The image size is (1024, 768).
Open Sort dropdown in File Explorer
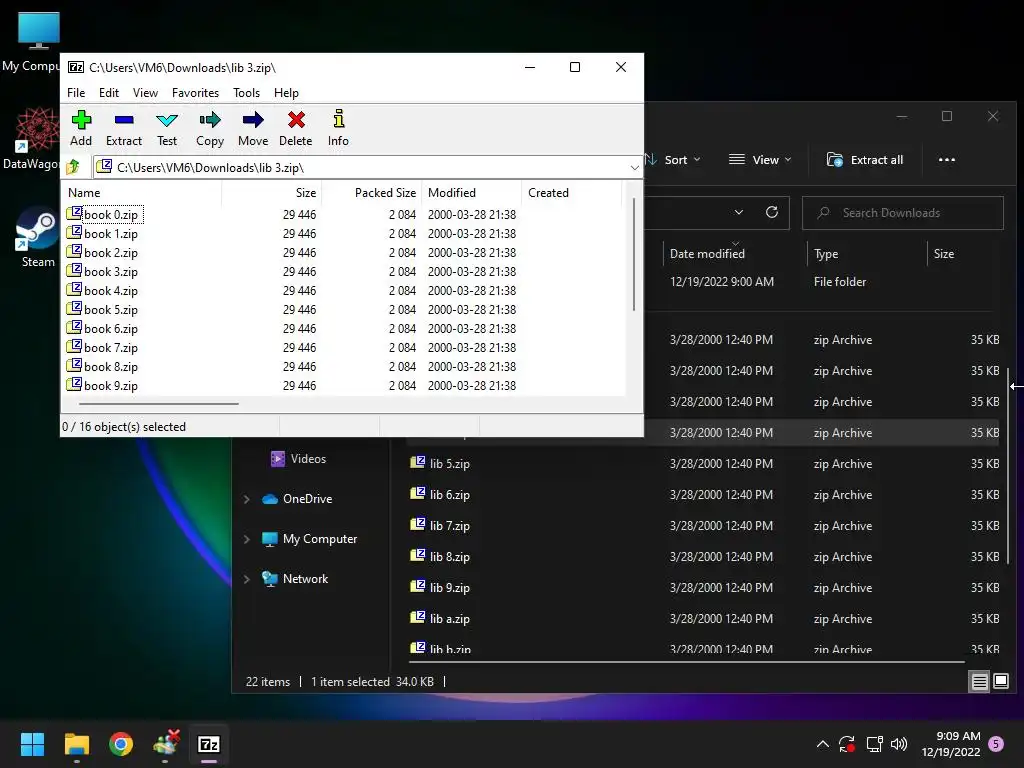(x=673, y=160)
